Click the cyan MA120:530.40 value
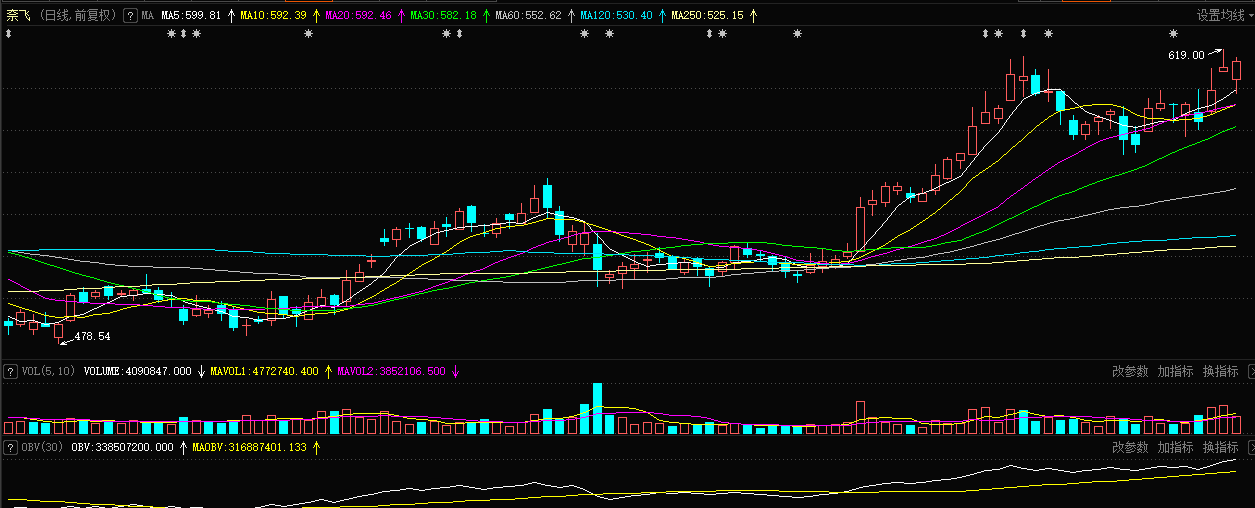Screen dimensions: 1255x508 coord(616,16)
